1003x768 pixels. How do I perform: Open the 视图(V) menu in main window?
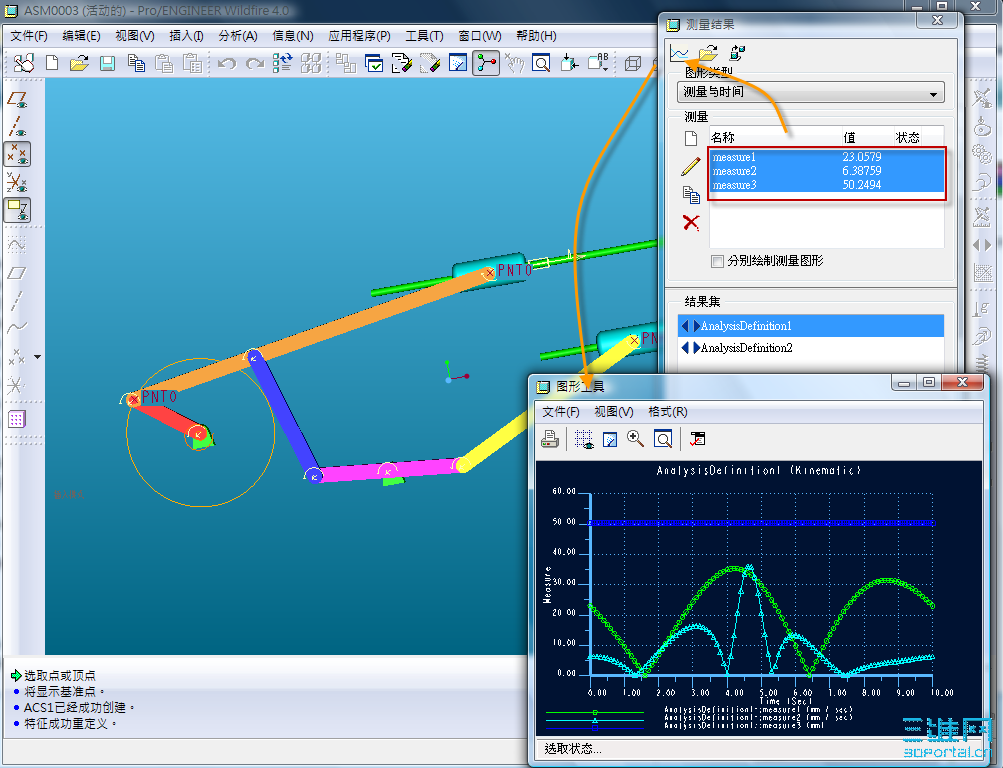pyautogui.click(x=135, y=36)
